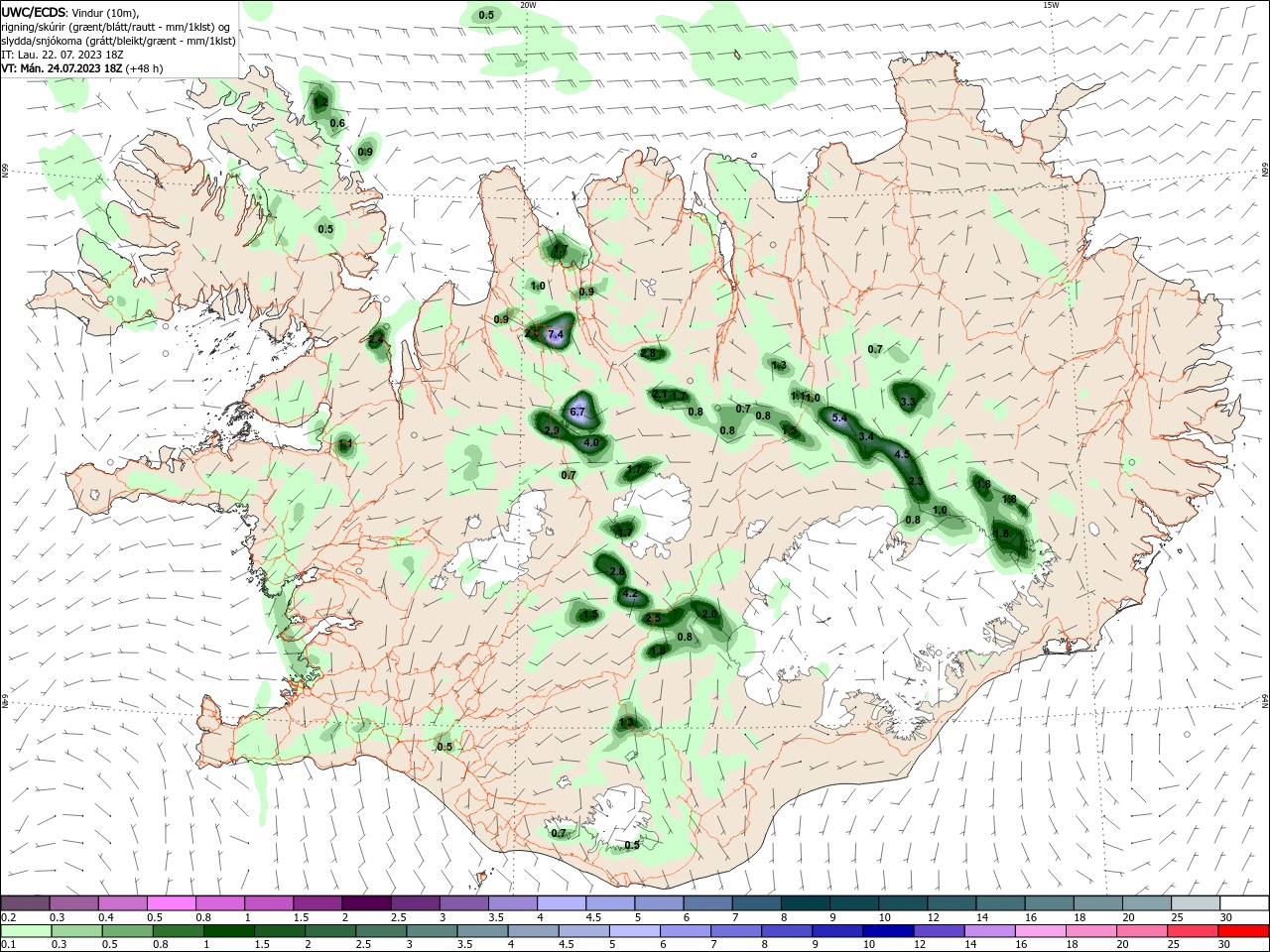Click the 4.5 rainfall label

902,454
